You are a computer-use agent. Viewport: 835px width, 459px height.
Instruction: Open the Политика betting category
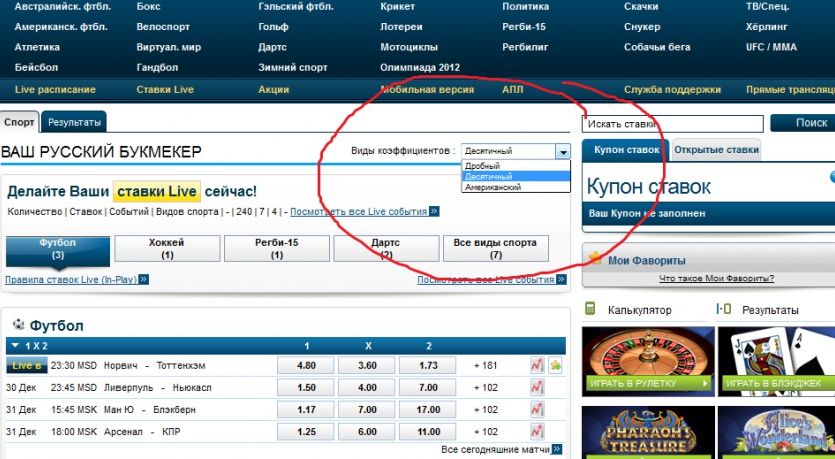click(x=525, y=7)
